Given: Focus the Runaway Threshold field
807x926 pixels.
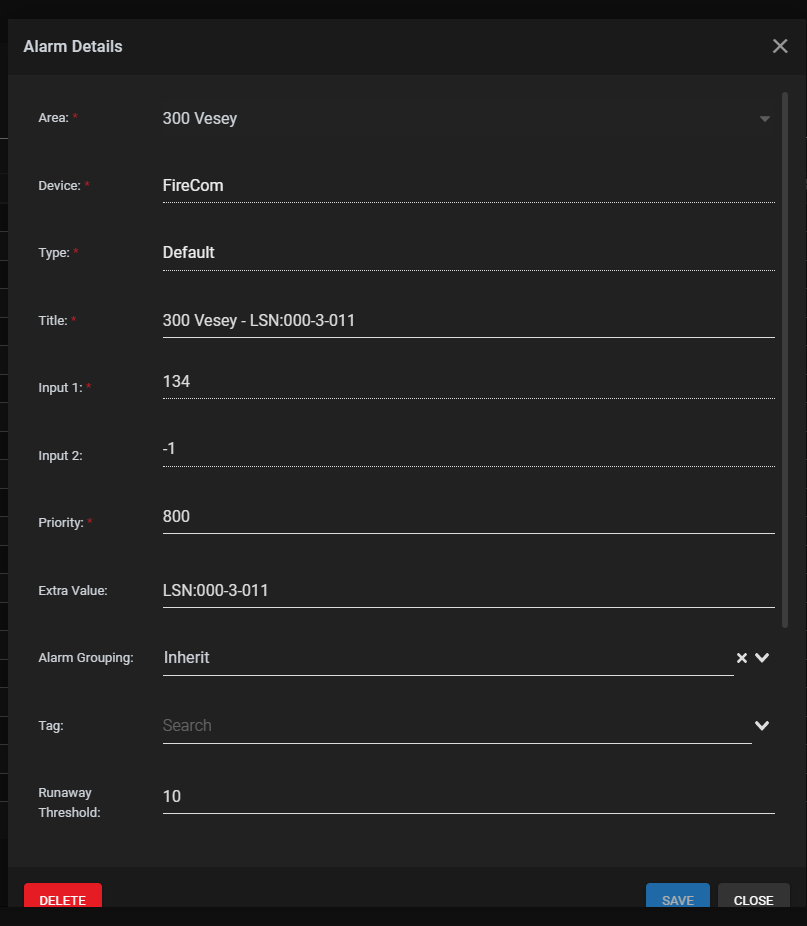Looking at the screenshot, I should (x=468, y=797).
